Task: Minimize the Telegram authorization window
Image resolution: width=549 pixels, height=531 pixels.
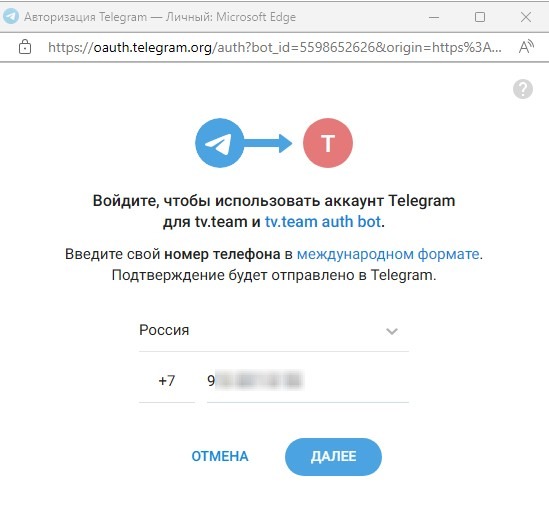Action: click(434, 17)
